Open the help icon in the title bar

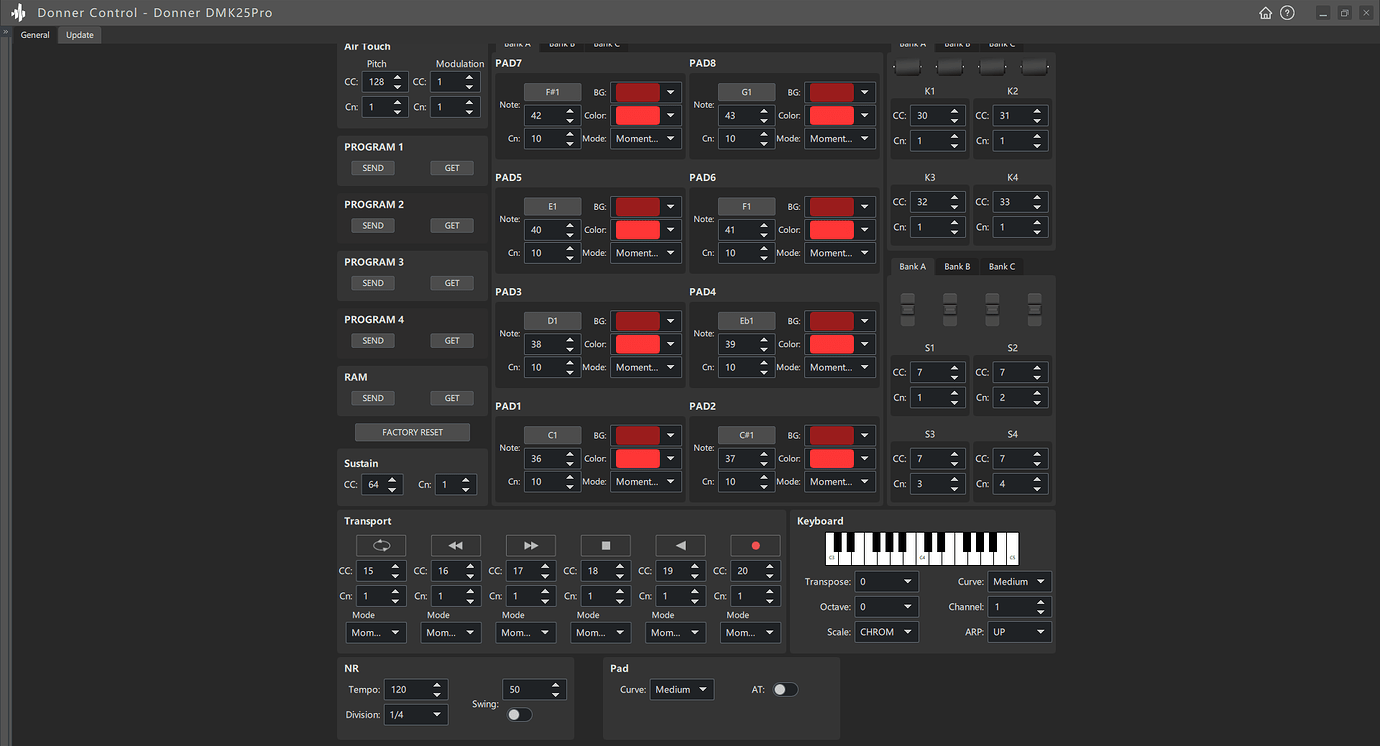click(1288, 12)
